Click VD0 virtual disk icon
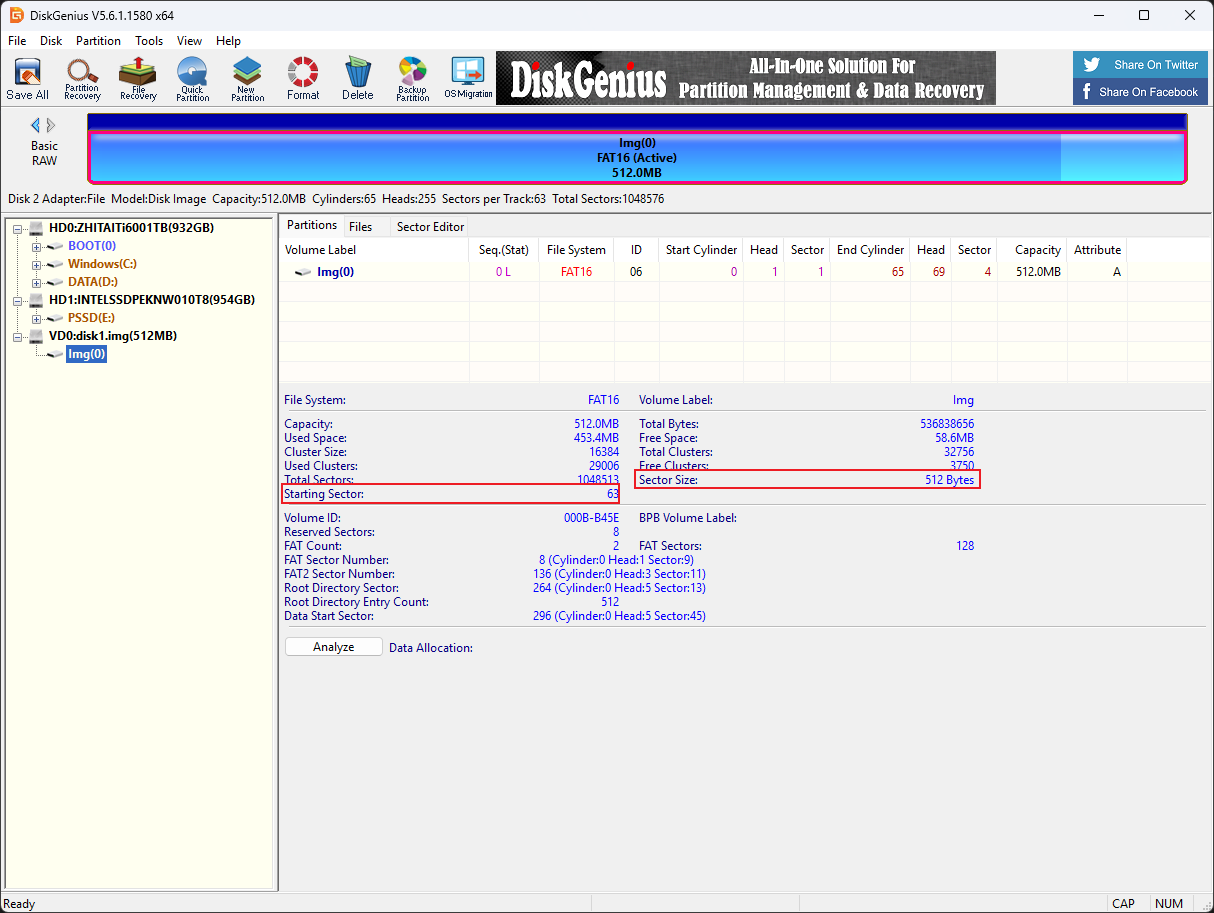 coord(36,336)
